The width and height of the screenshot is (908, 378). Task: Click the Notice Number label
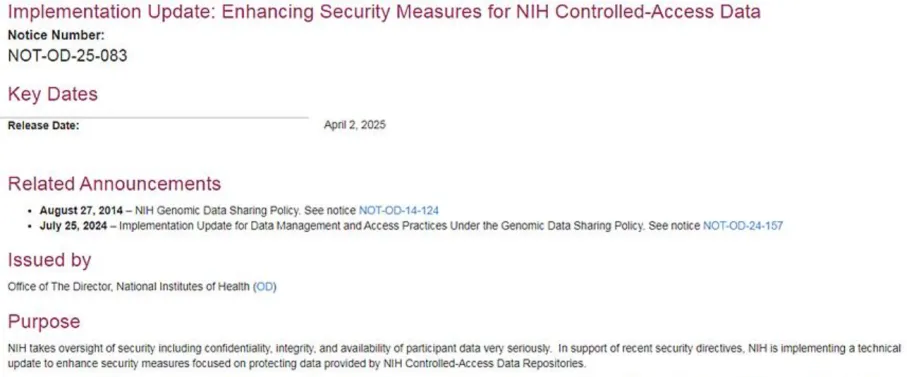[x=56, y=35]
